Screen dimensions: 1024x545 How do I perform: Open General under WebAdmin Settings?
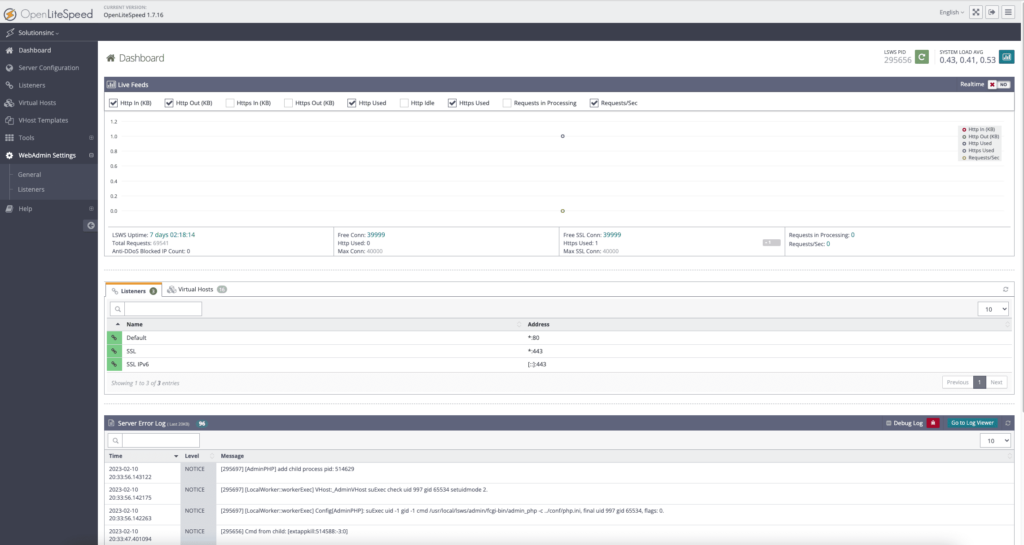29,175
